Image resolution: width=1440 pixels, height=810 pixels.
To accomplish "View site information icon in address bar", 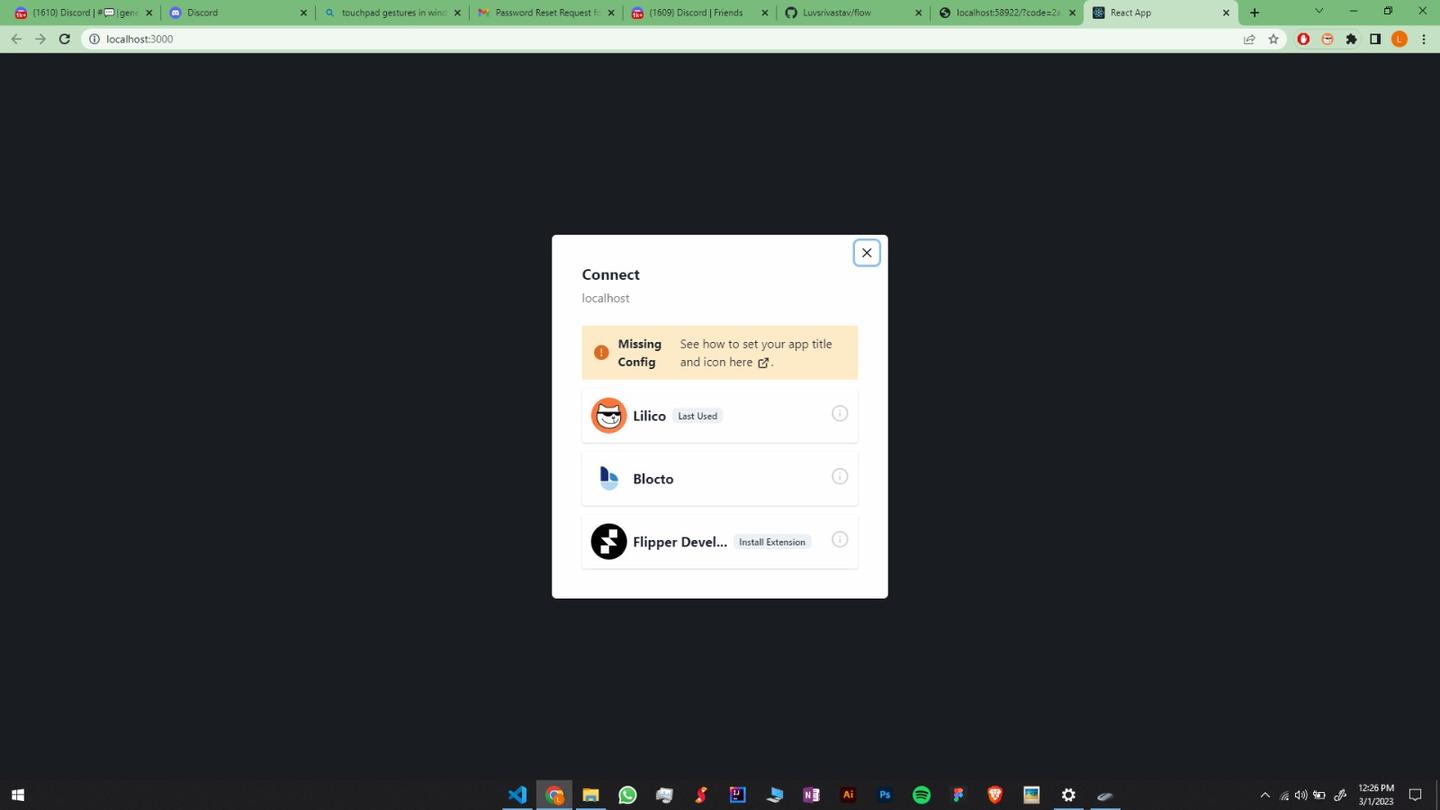I will (95, 39).
